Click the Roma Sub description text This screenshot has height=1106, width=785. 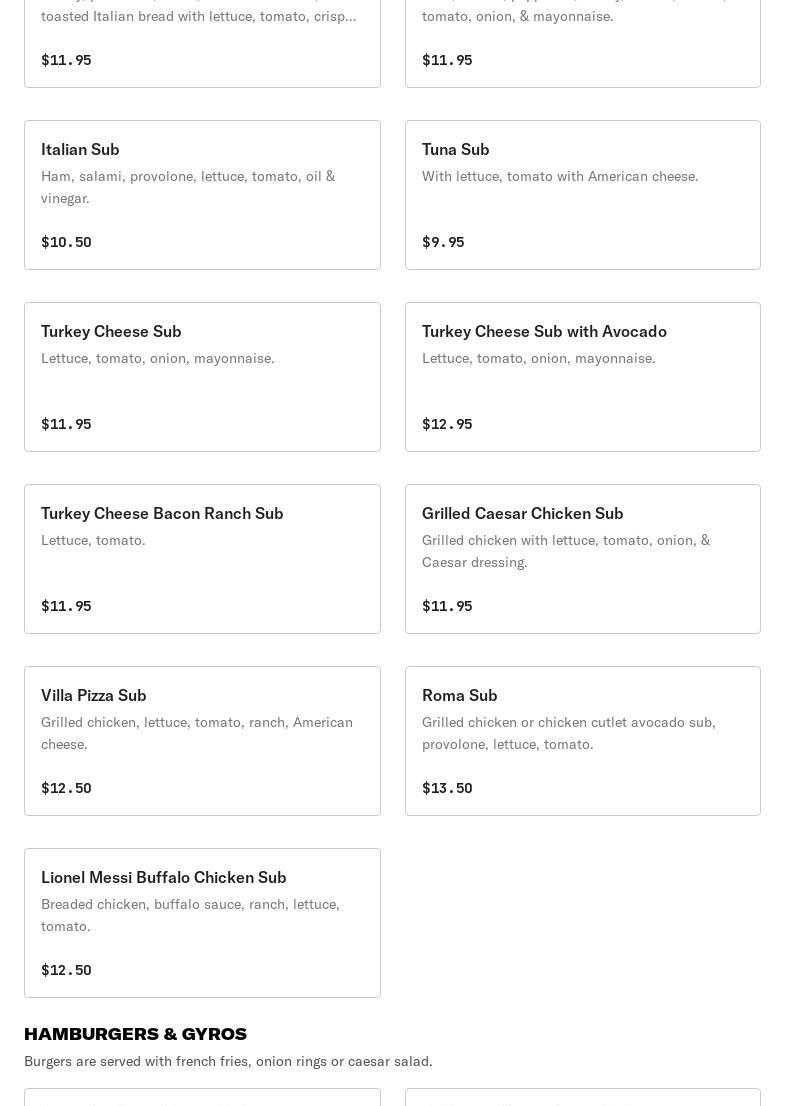pos(568,733)
